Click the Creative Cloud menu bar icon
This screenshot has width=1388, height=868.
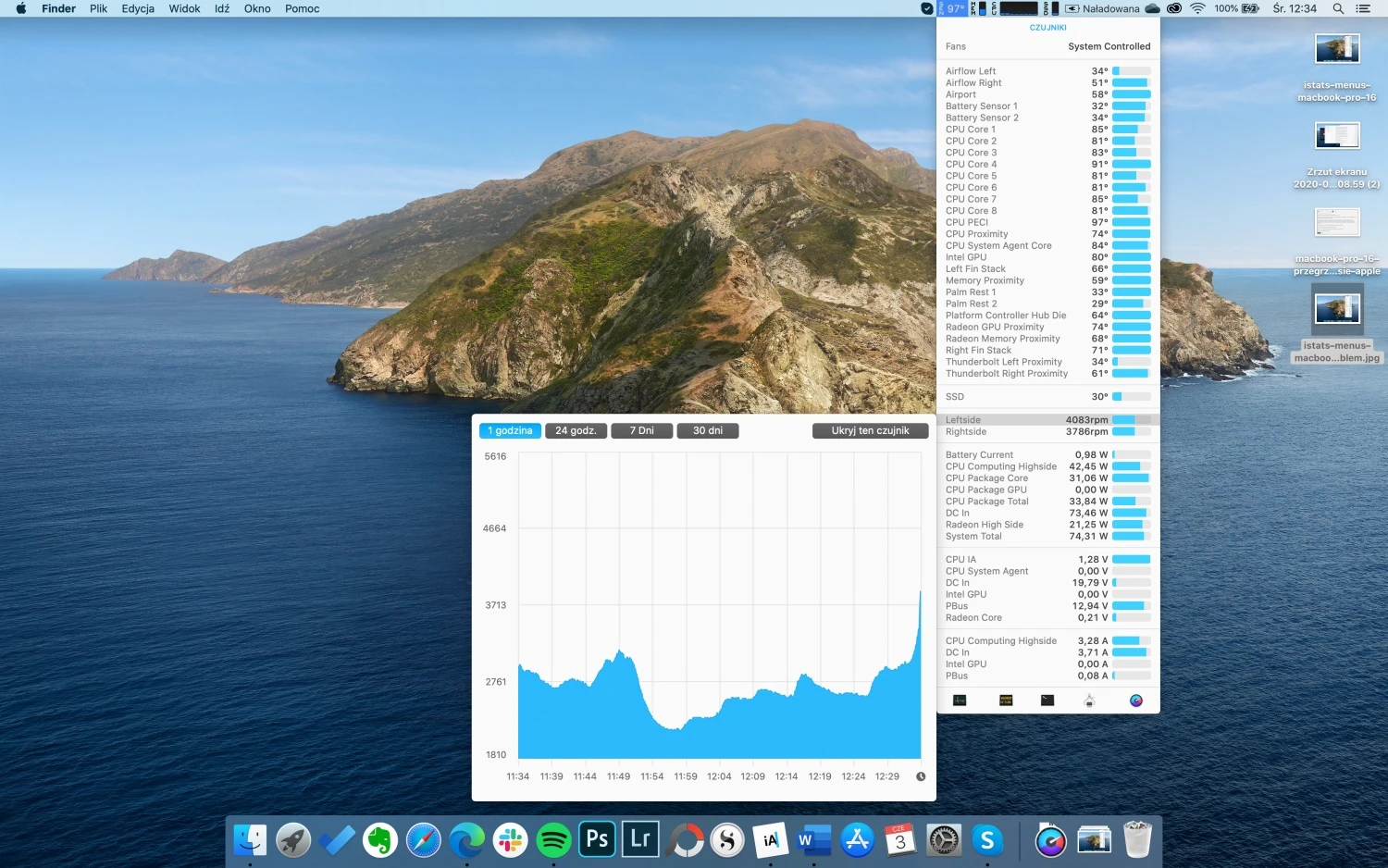(x=1174, y=8)
